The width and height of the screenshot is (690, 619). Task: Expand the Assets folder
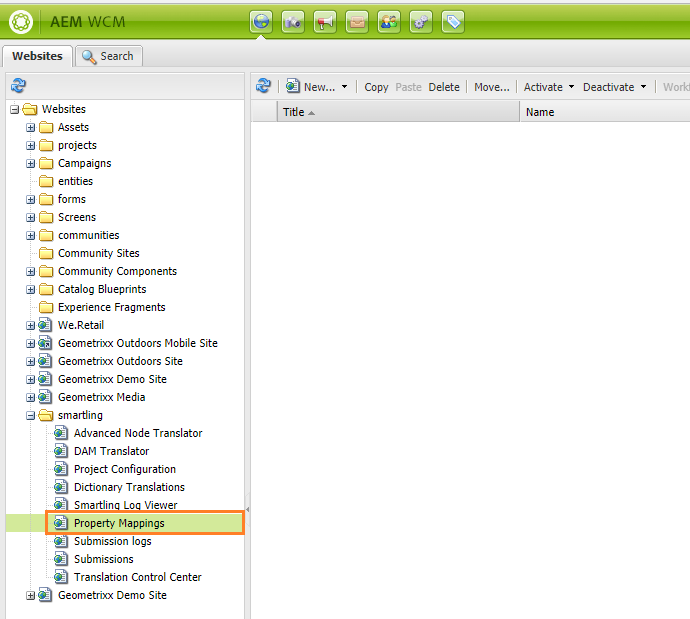pyautogui.click(x=30, y=128)
